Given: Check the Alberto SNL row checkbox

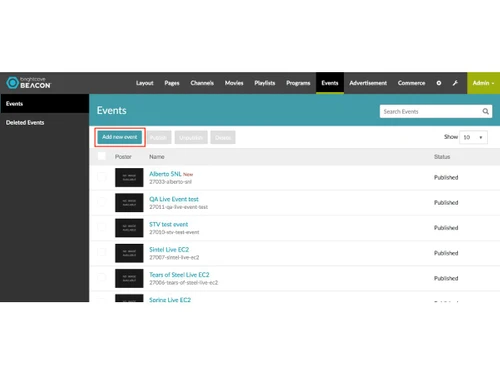Looking at the screenshot, I should [x=102, y=177].
